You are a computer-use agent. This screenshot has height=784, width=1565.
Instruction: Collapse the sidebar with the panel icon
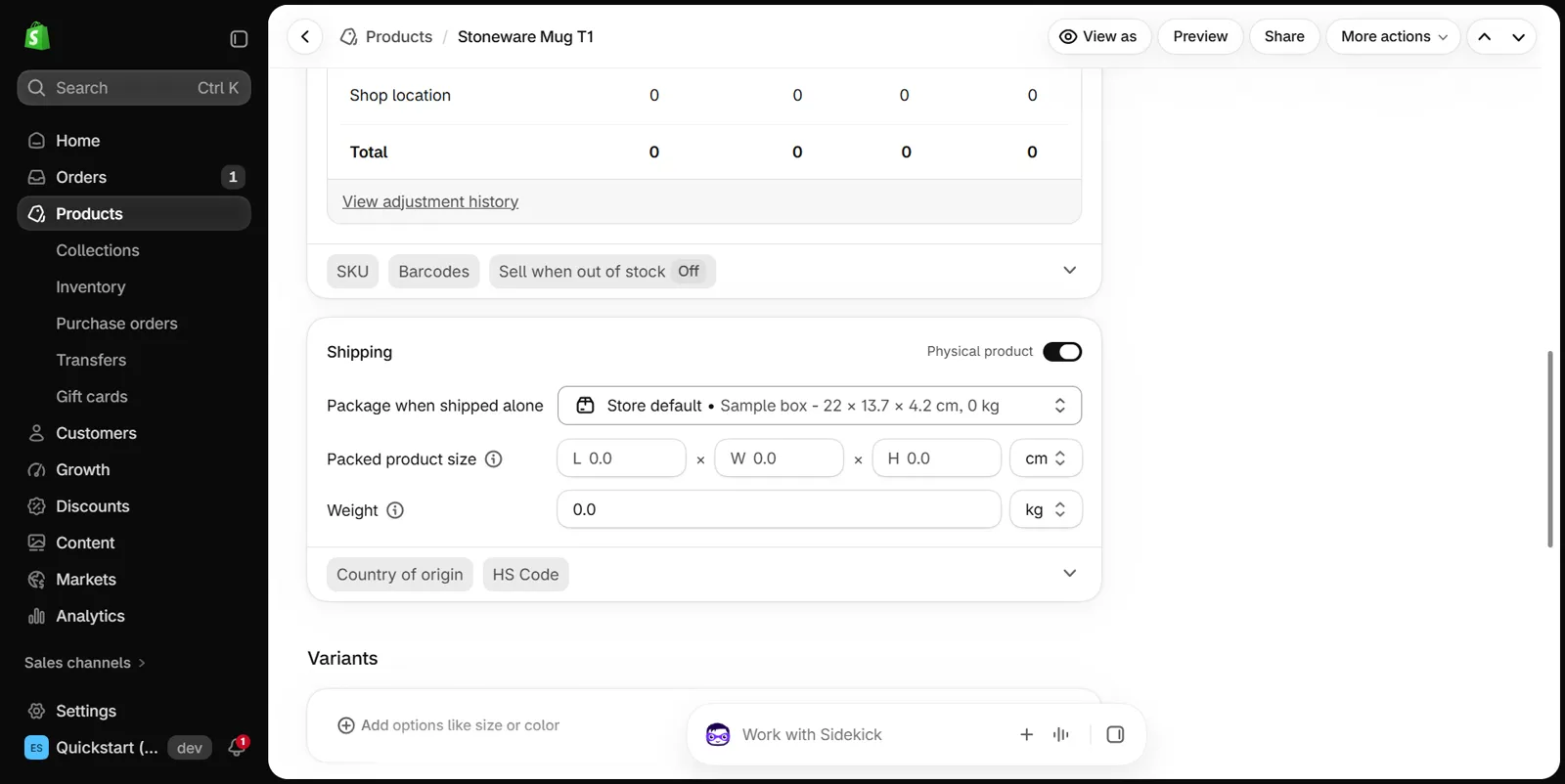[239, 39]
